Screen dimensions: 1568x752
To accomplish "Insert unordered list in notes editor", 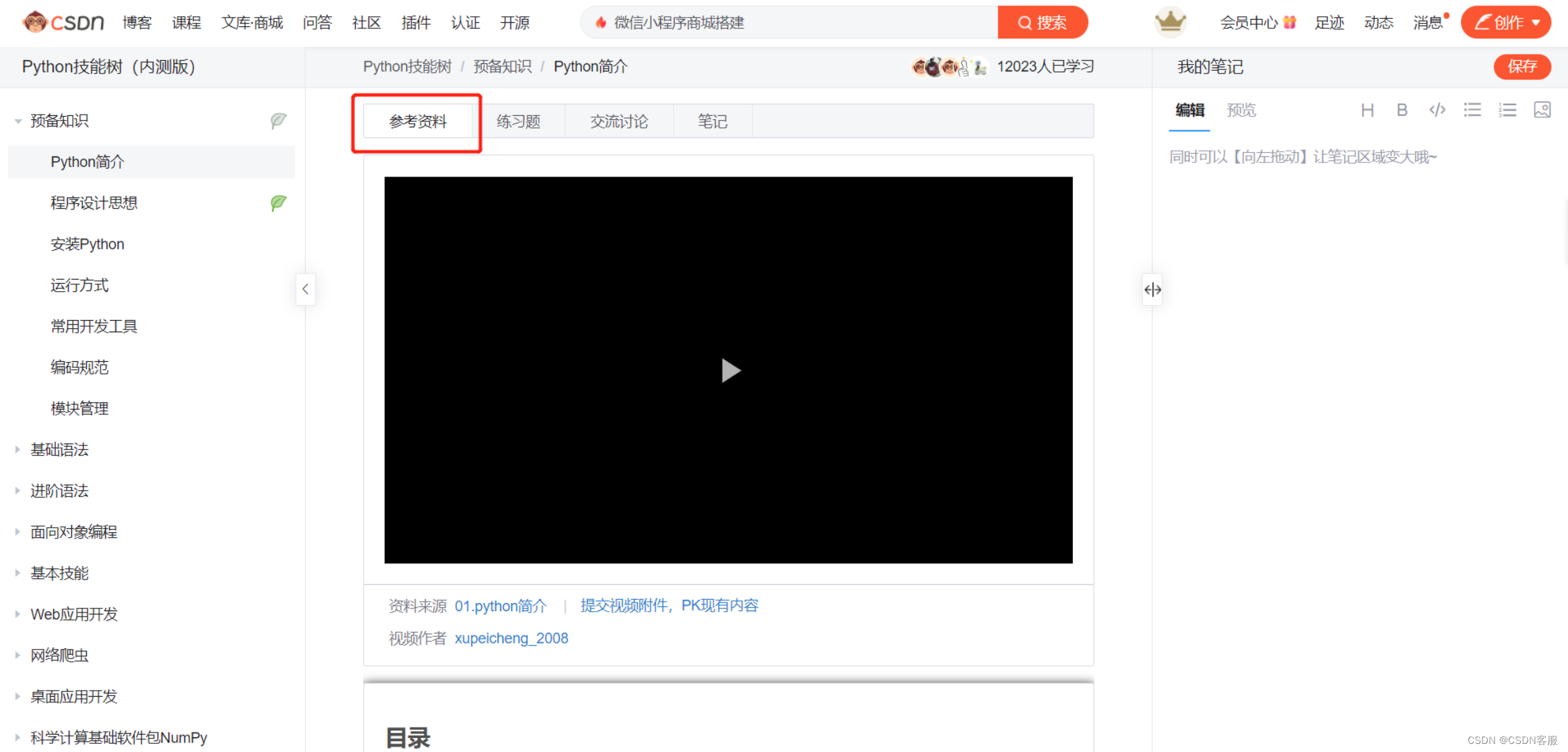I will click(x=1472, y=110).
